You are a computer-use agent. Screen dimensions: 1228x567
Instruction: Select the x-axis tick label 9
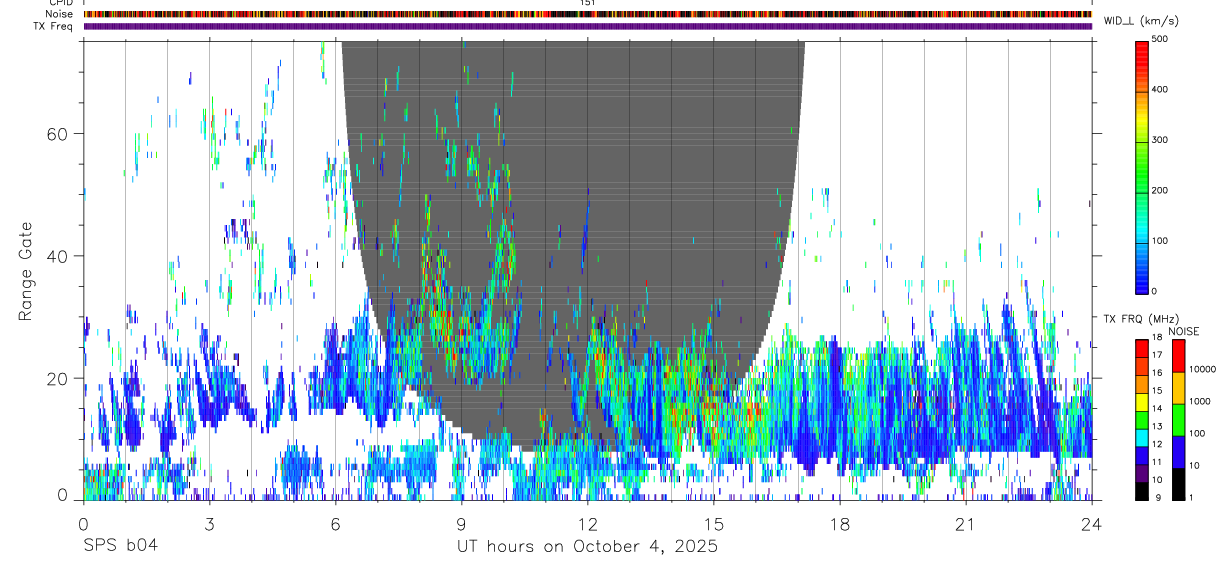(x=461, y=523)
